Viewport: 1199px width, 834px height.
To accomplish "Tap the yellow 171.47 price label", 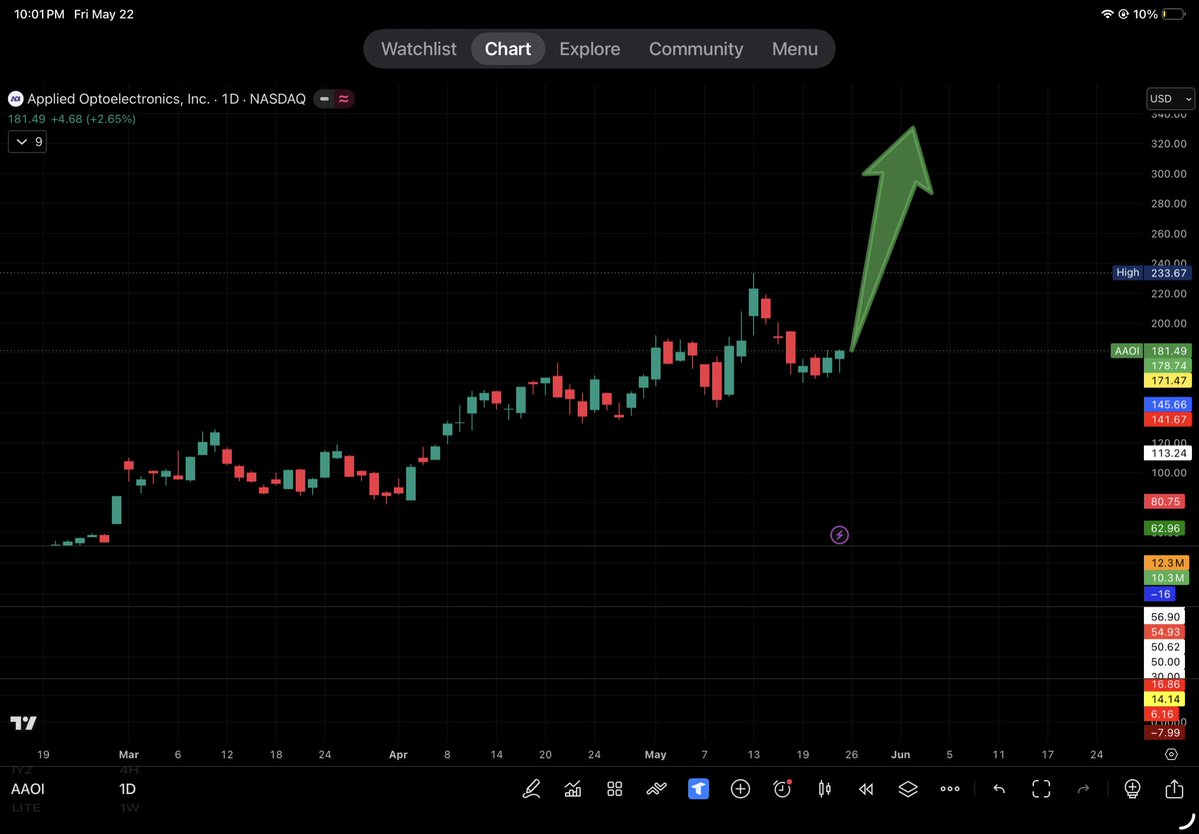I will pos(1168,380).
